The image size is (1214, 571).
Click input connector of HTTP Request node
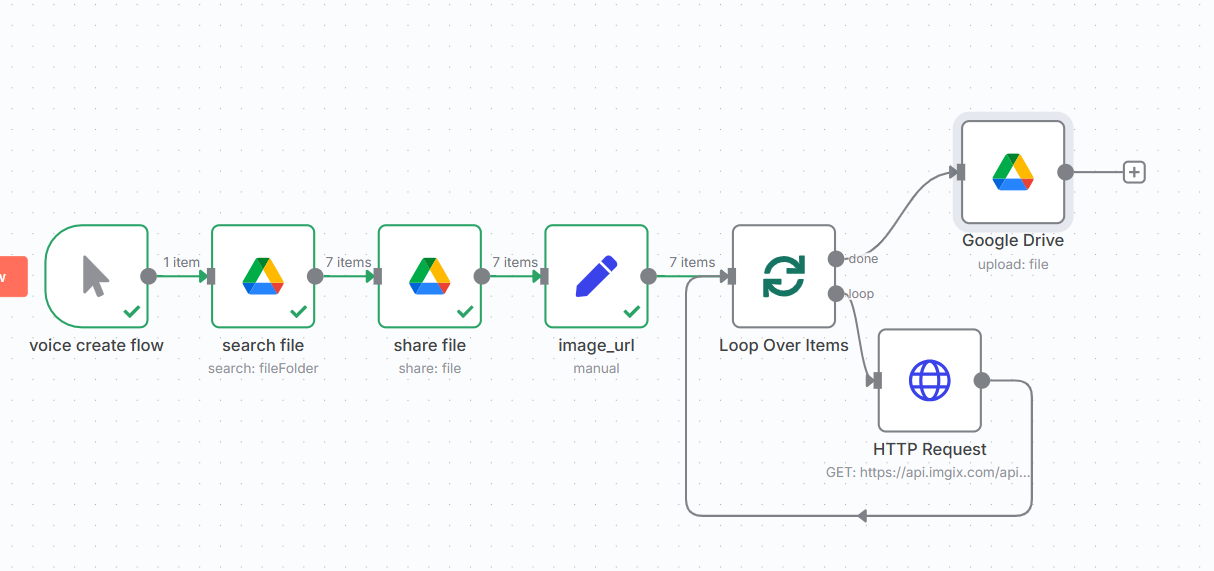point(877,380)
